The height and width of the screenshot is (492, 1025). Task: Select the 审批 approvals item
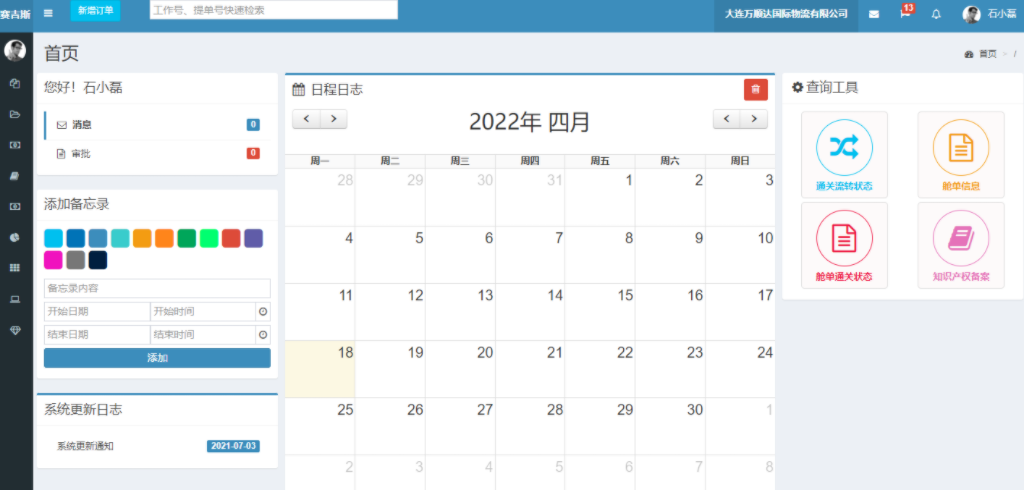tap(80, 154)
